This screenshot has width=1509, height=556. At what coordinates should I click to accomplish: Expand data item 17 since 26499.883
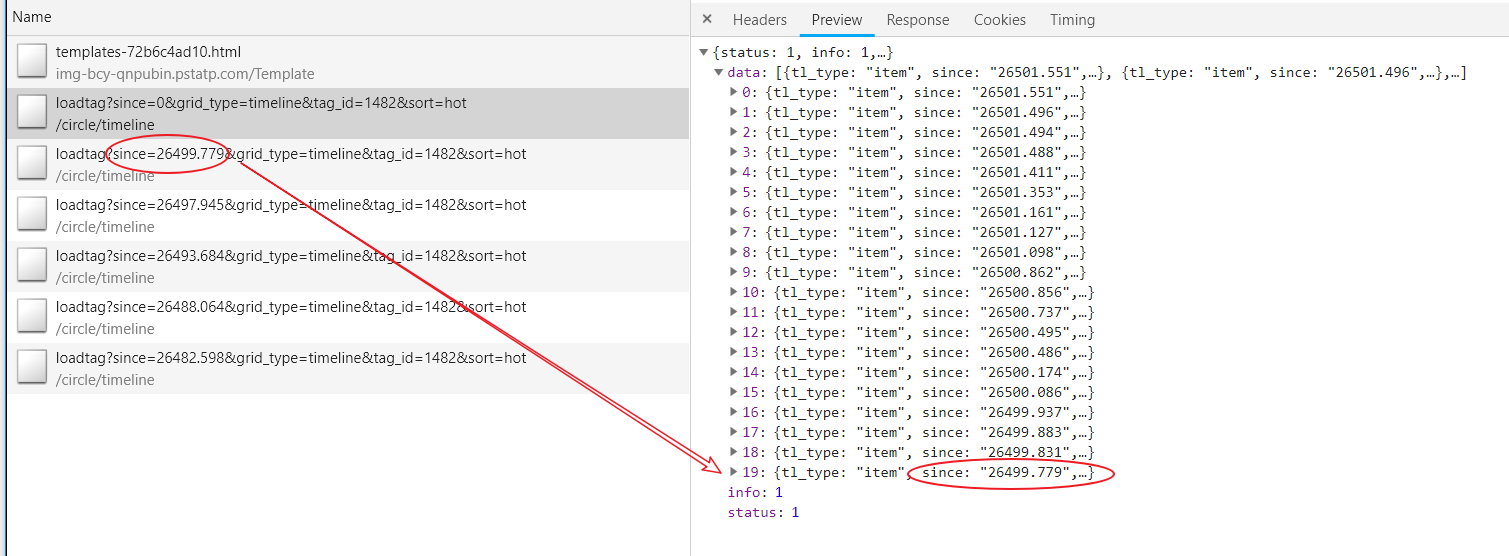[x=736, y=432]
